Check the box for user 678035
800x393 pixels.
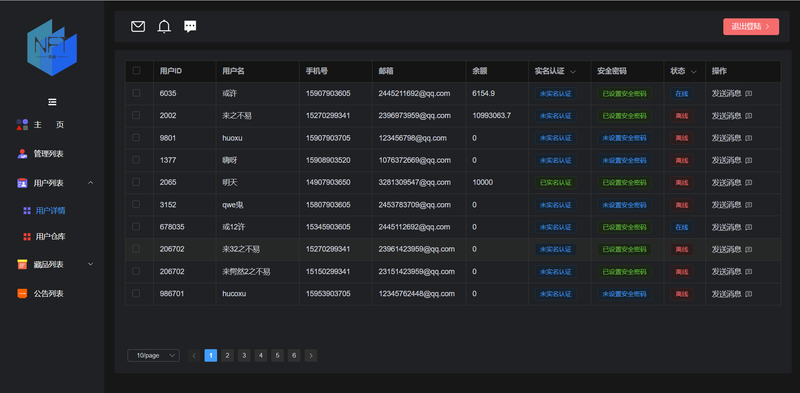tap(136, 227)
